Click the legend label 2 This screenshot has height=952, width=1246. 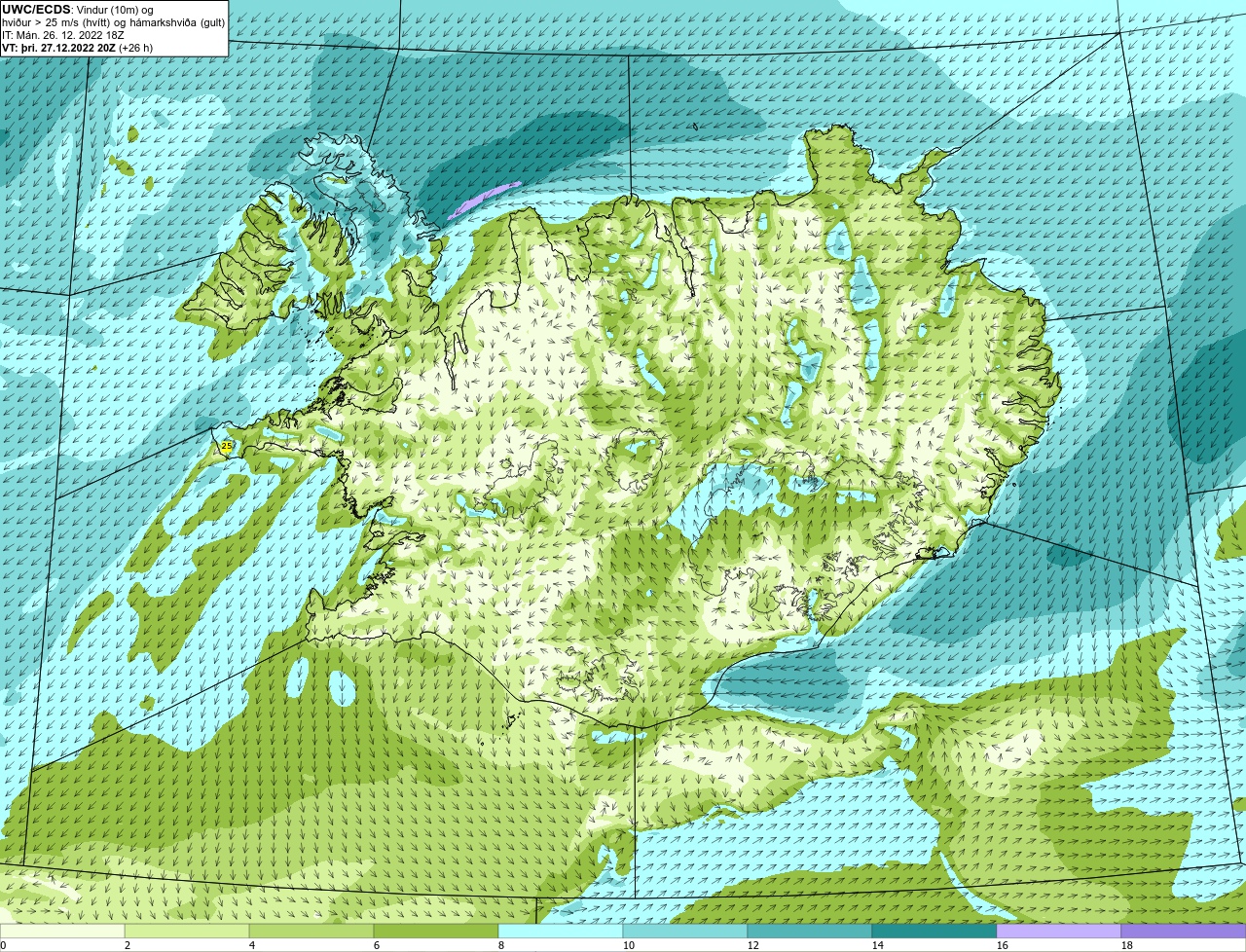coord(128,945)
